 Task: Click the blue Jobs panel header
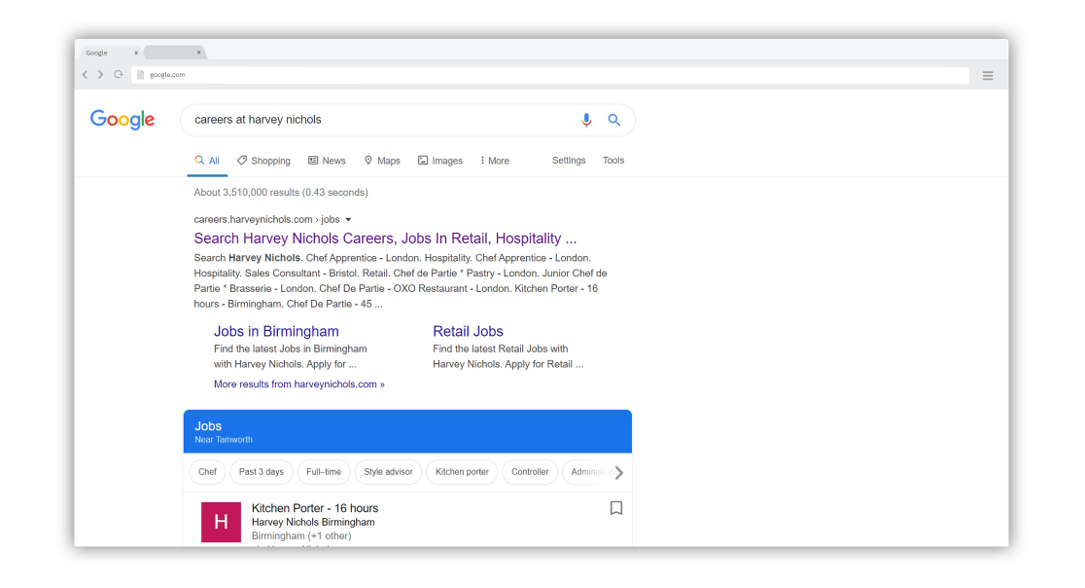tap(408, 432)
